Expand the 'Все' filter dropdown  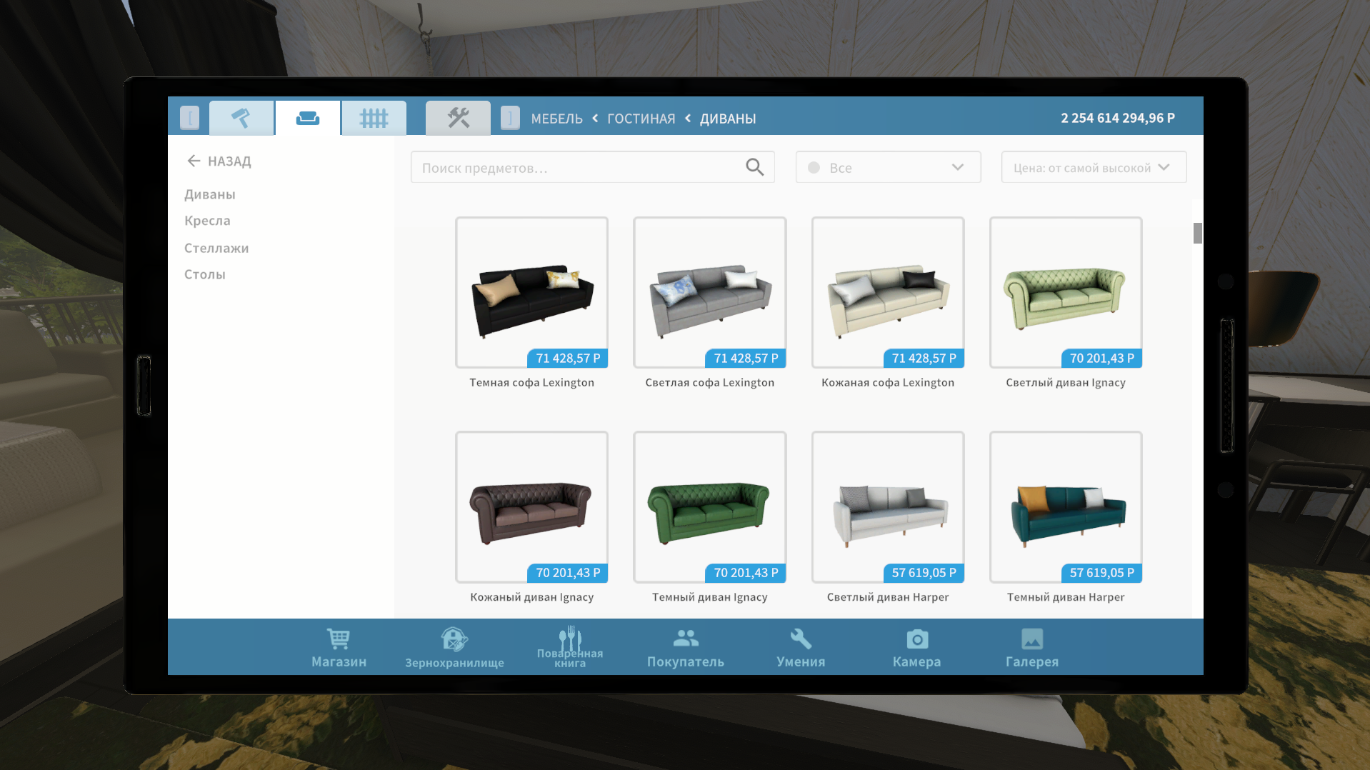coord(887,168)
